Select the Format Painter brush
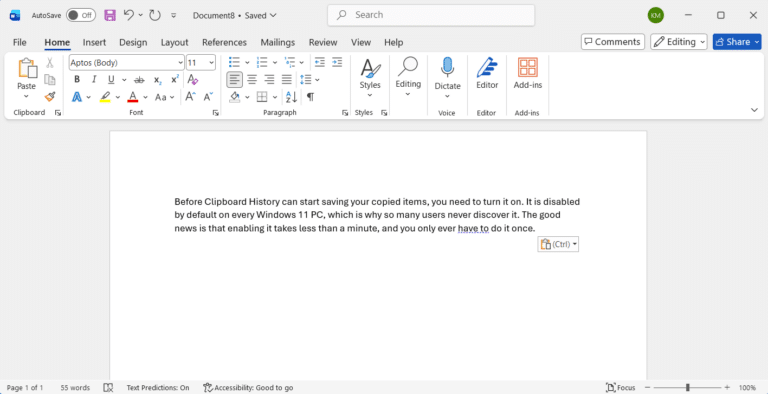Viewport: 768px width, 394px height. click(49, 96)
